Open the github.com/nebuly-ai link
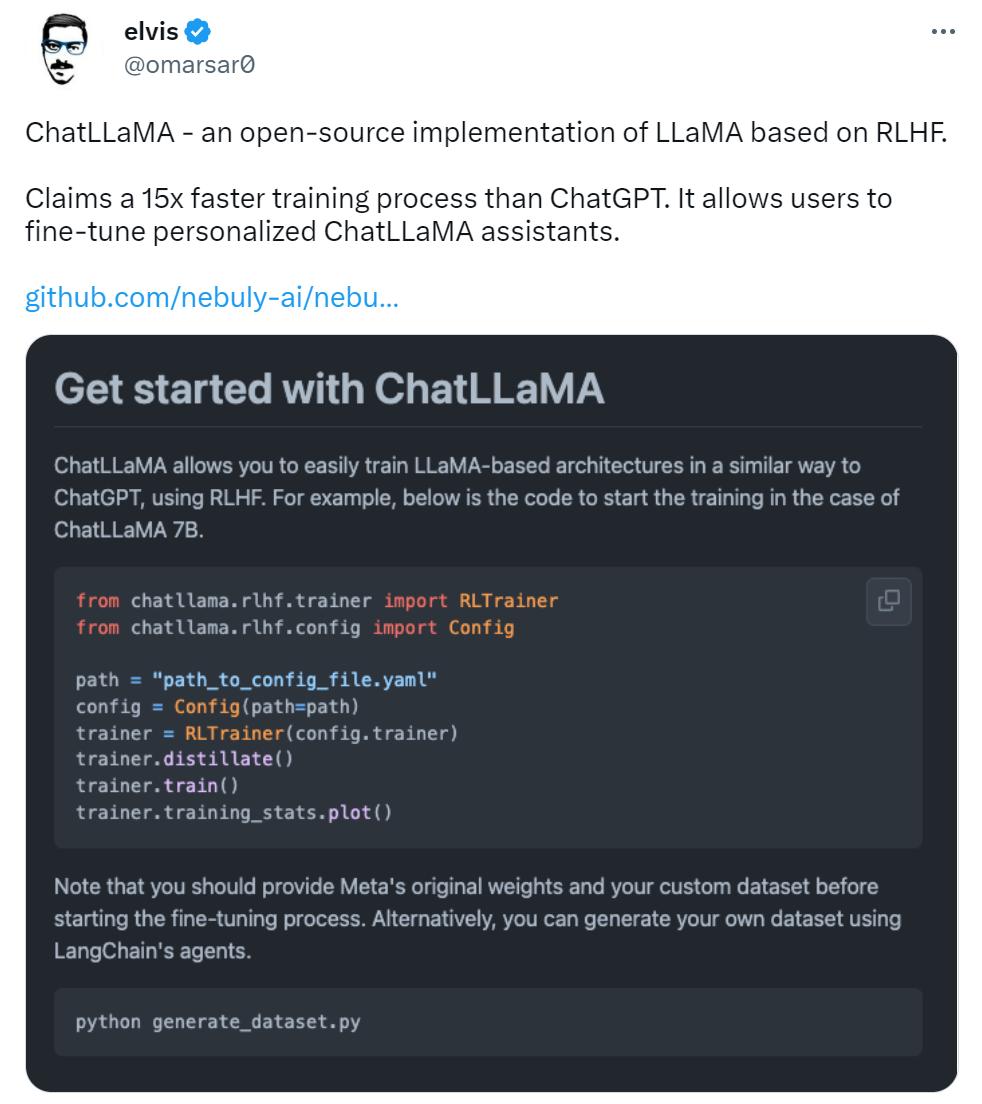This screenshot has width=982, height=1104. (x=212, y=298)
